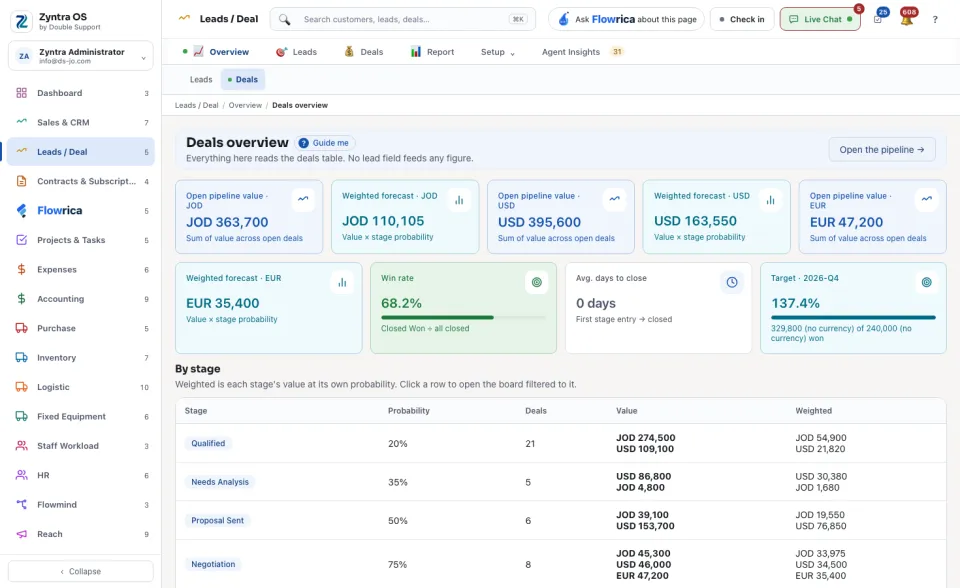Select Leads / Deal in the sidebar menu
This screenshot has height=588, width=960.
coord(81,152)
